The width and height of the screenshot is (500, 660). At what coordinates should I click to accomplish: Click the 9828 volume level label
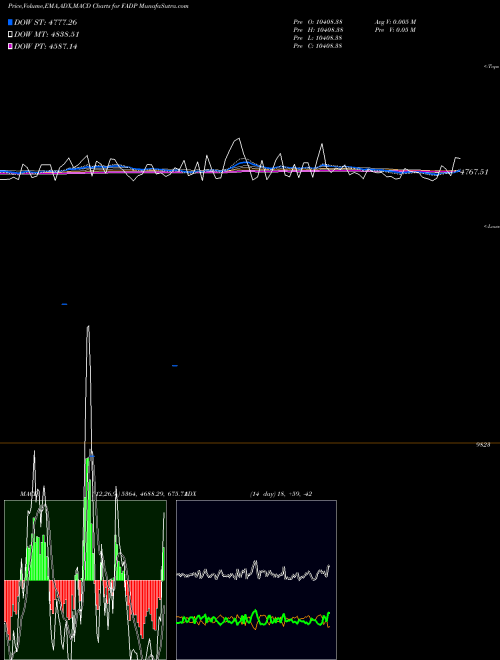[x=483, y=444]
